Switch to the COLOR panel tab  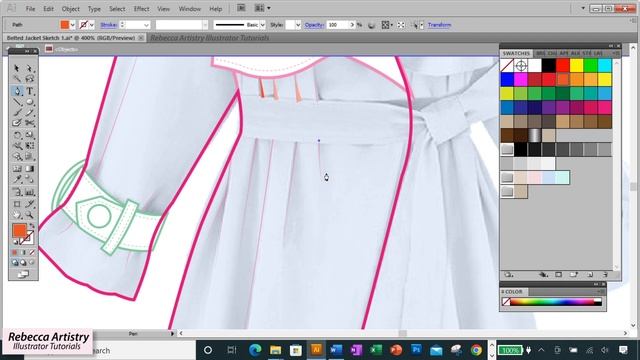513,291
